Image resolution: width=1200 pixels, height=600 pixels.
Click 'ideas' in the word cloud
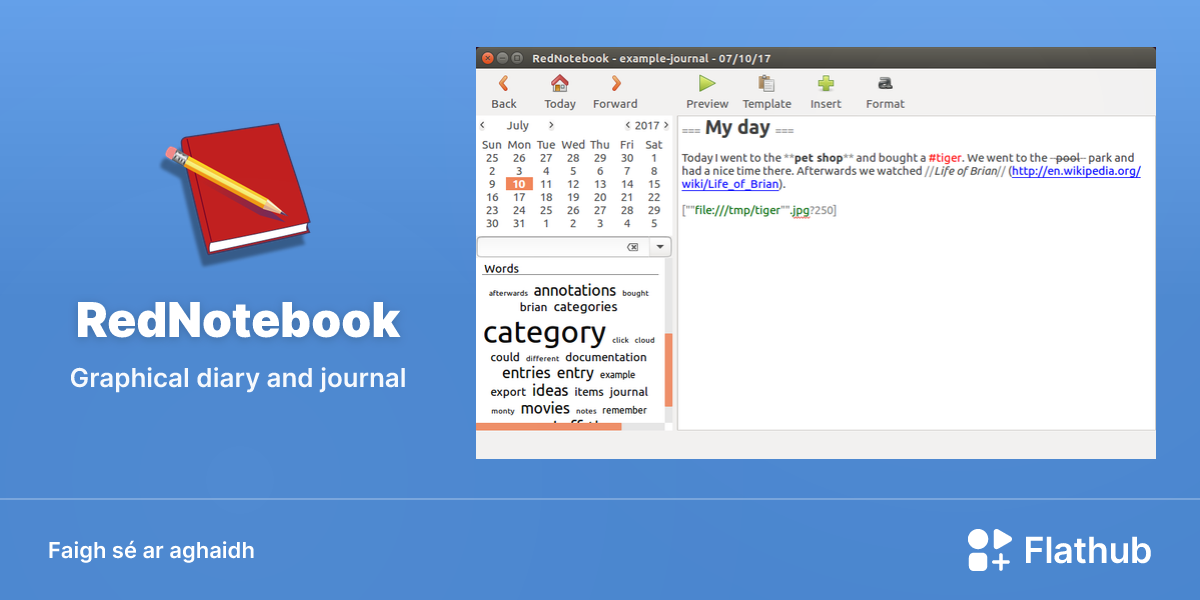(x=550, y=391)
